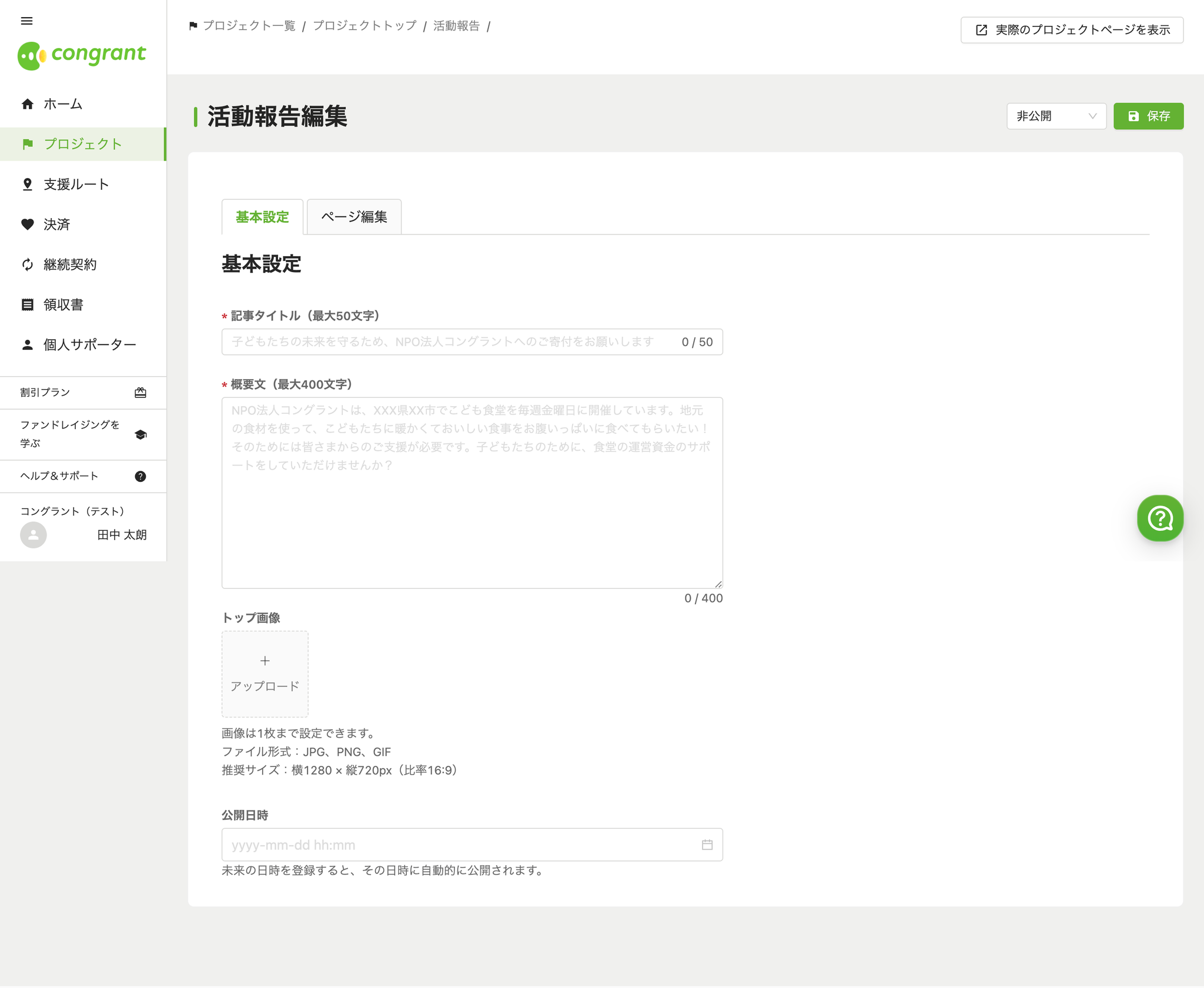
Task: Click the graduation cap icon
Action: point(141,434)
